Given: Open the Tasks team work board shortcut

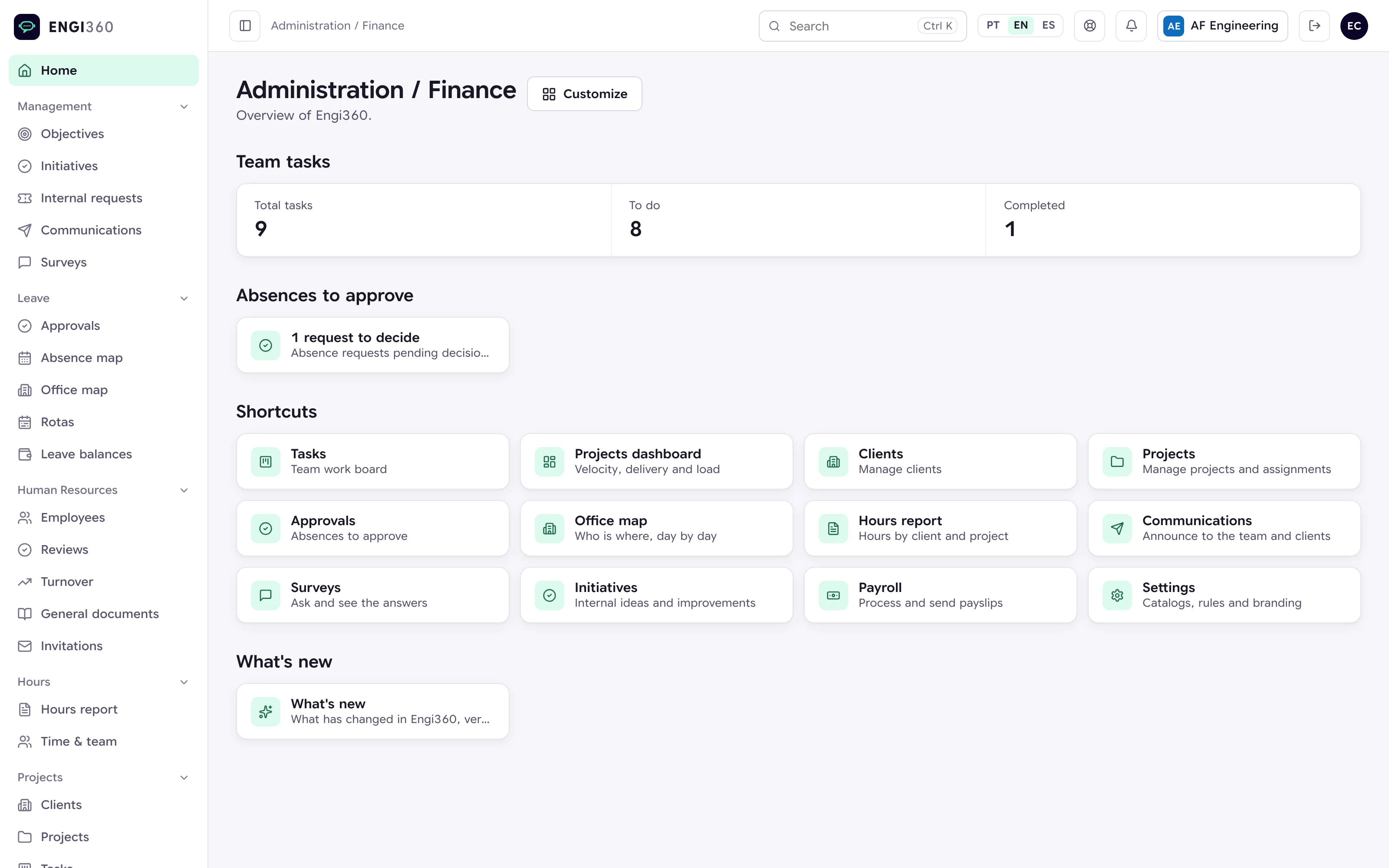Looking at the screenshot, I should (x=372, y=461).
